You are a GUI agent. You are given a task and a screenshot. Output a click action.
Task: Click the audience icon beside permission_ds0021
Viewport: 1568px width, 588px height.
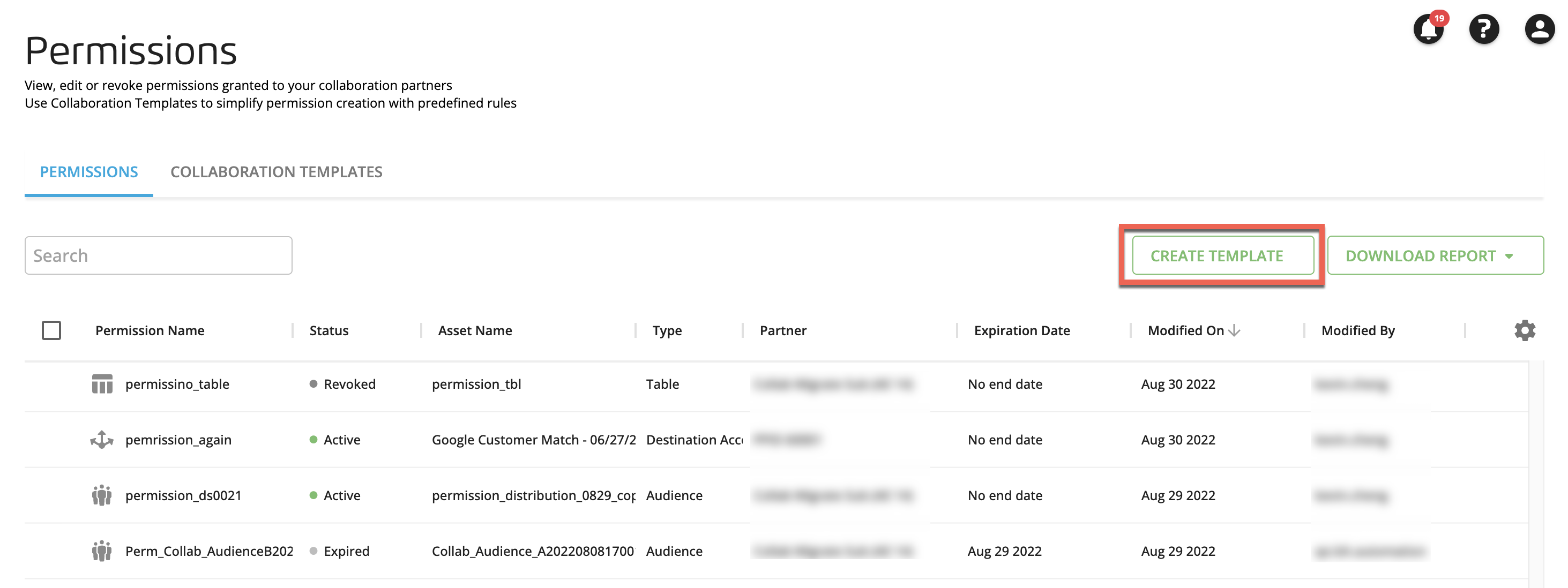102,495
